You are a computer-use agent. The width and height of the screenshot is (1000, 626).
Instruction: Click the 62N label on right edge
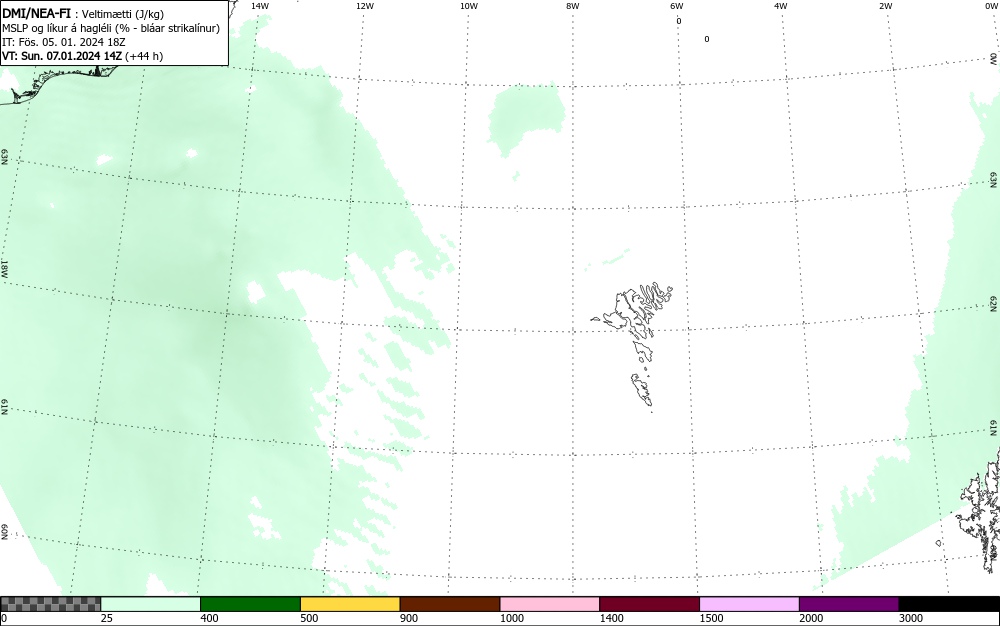994,304
